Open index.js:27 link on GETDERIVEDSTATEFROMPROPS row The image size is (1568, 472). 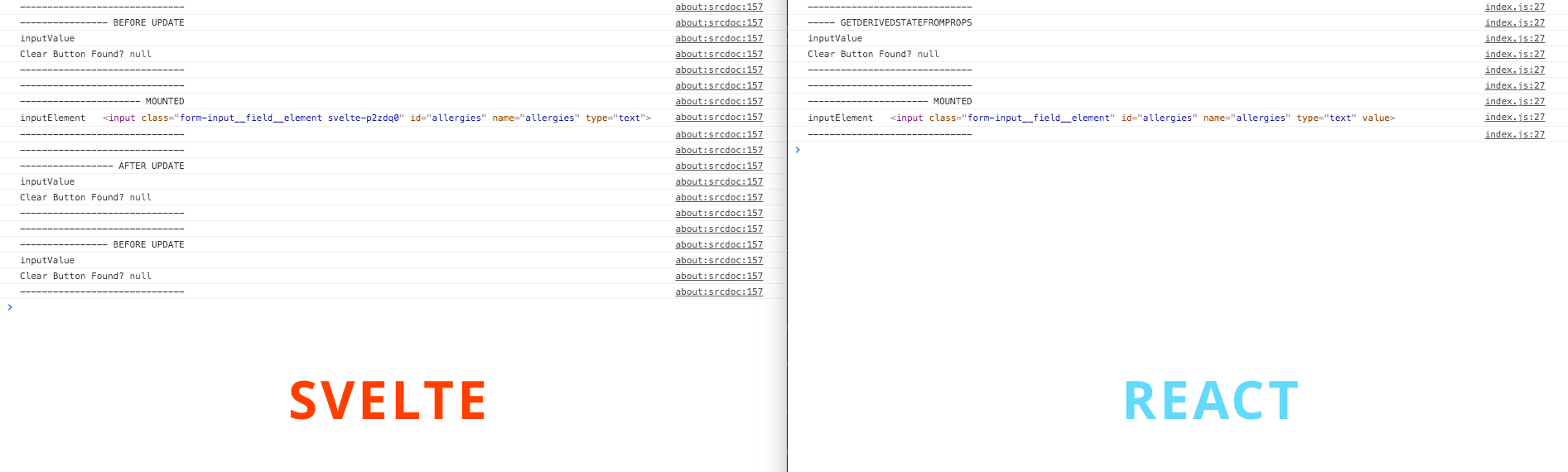(x=1514, y=22)
